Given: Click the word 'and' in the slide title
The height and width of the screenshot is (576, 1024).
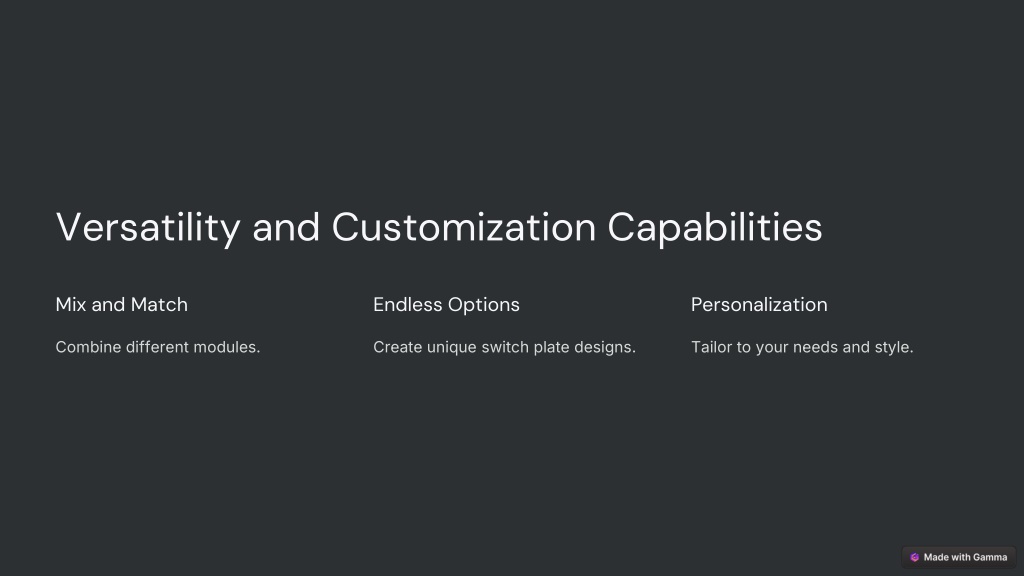Looking at the screenshot, I should coord(286,227).
